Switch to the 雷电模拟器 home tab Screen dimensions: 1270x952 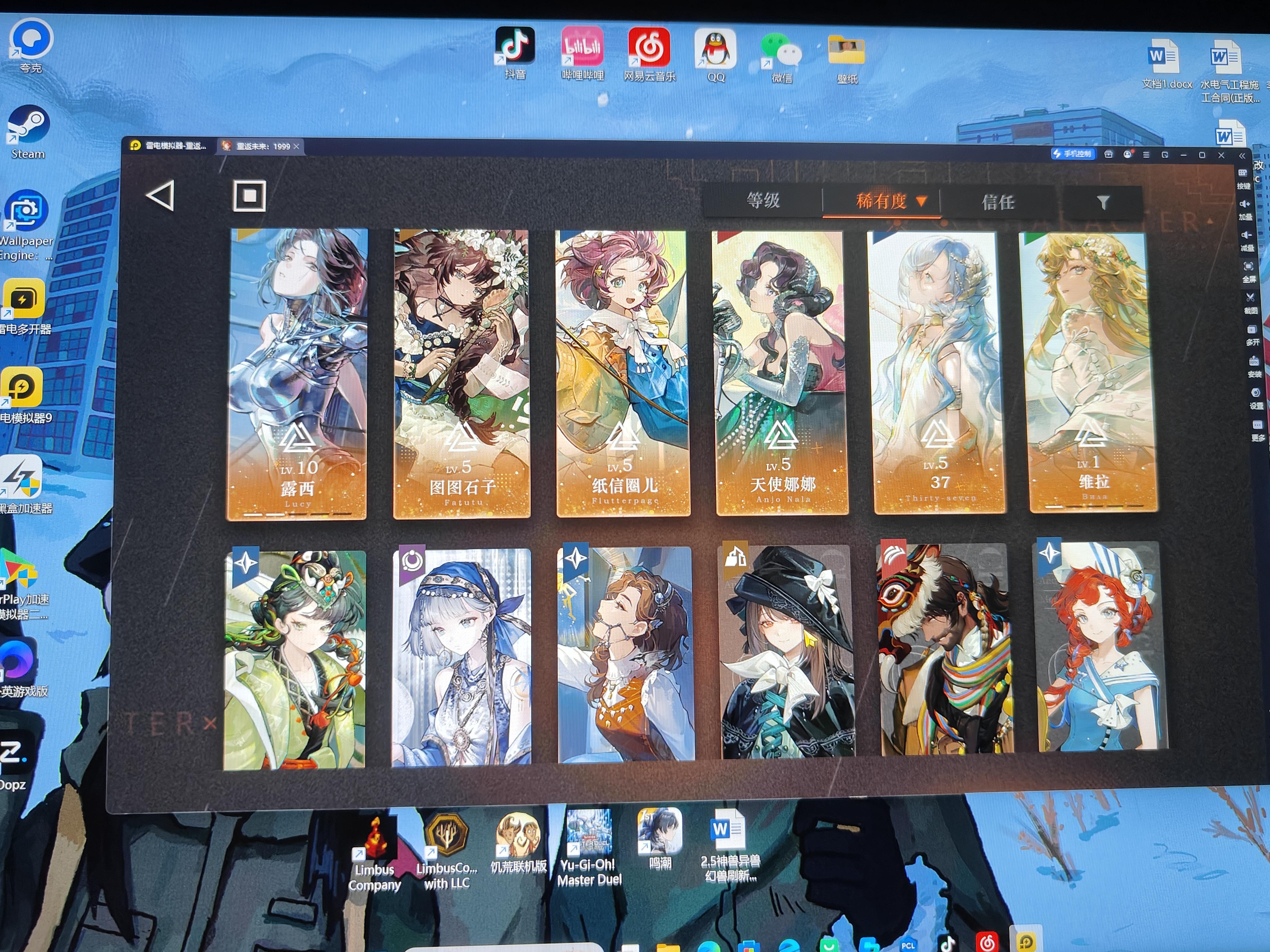169,146
